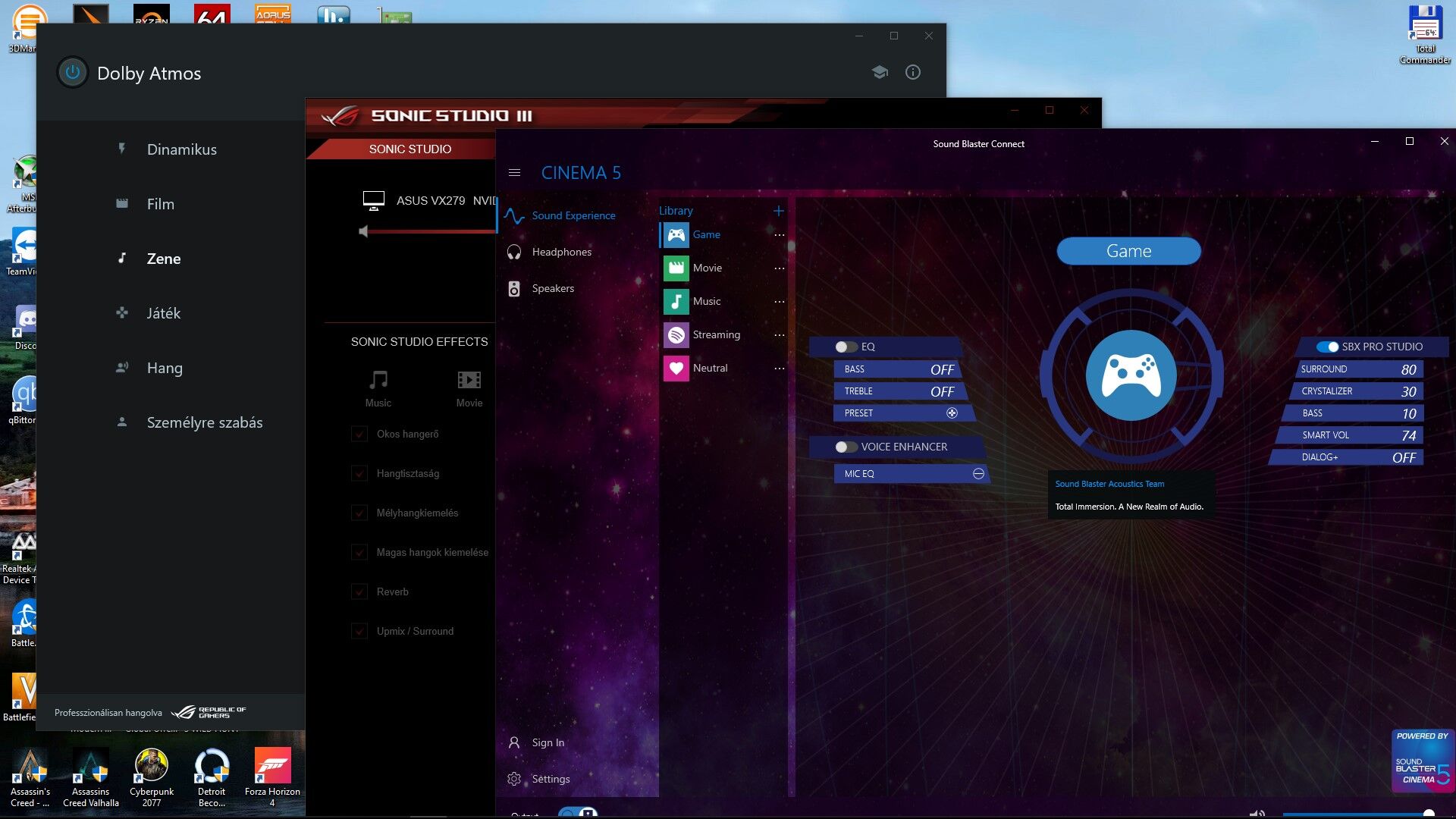Viewport: 1456px width, 819px height.
Task: Click the blue Game profile name button
Action: (x=1128, y=251)
